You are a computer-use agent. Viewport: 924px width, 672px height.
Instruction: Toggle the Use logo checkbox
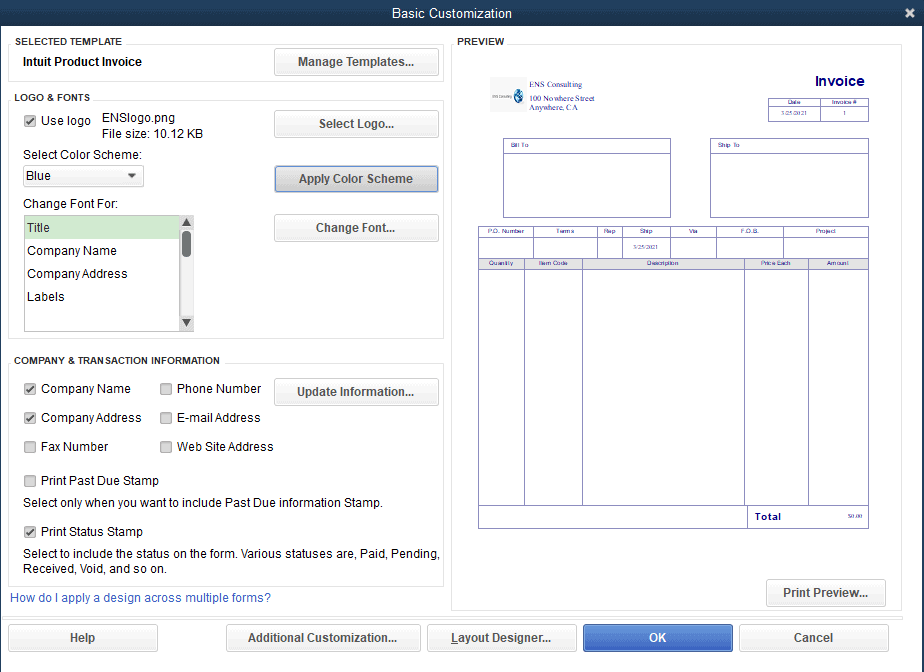point(30,121)
